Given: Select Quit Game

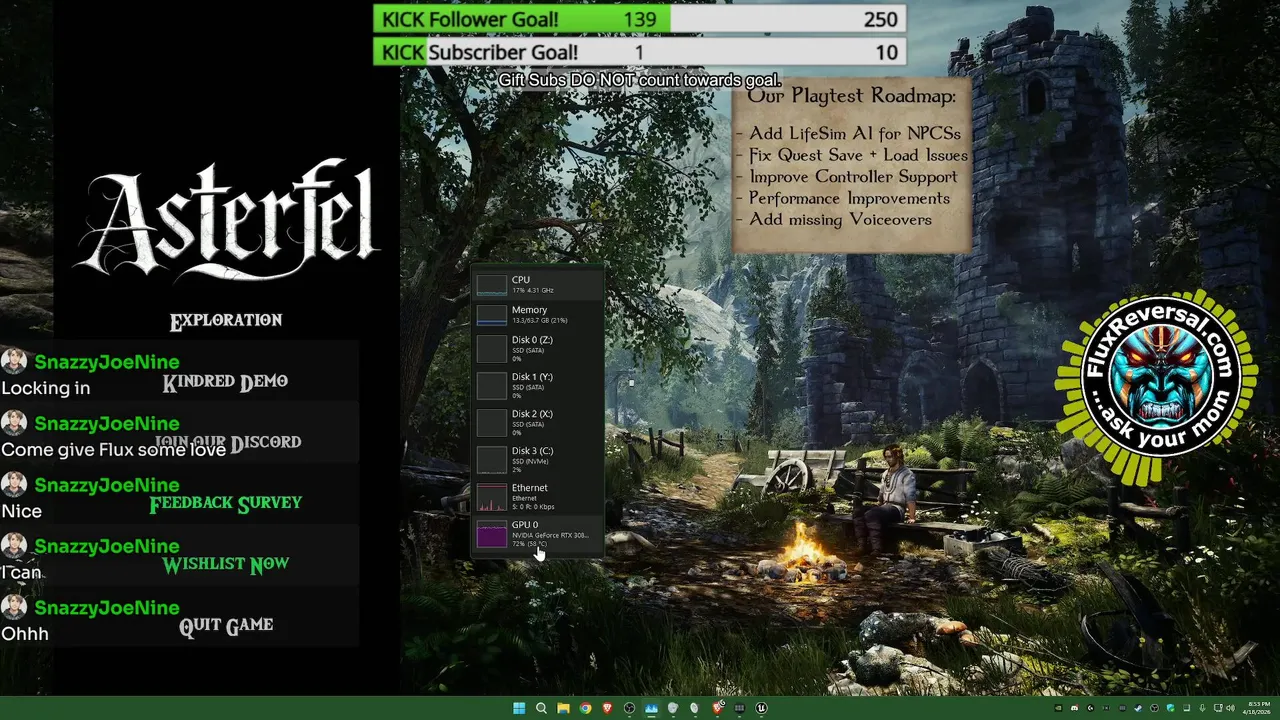Looking at the screenshot, I should [226, 626].
